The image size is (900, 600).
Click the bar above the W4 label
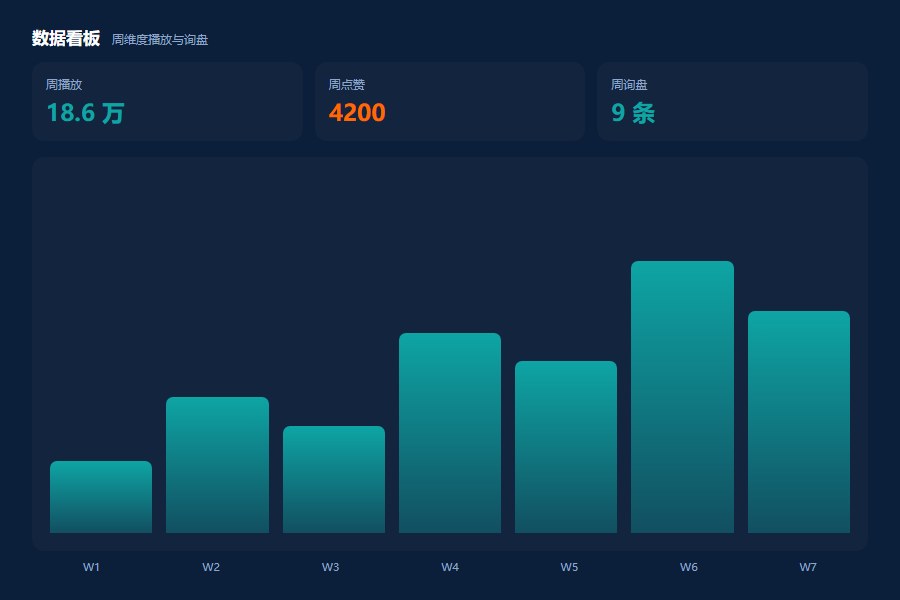[x=450, y=433]
